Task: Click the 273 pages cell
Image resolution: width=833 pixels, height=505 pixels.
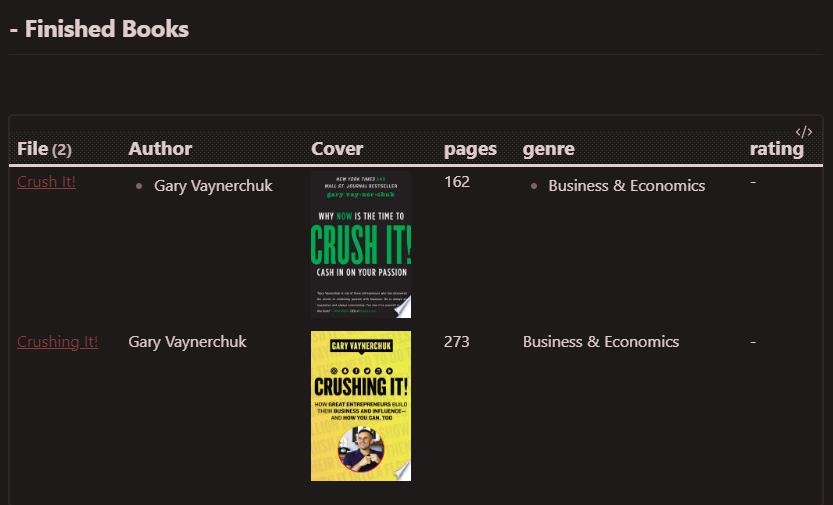Action: 457,342
